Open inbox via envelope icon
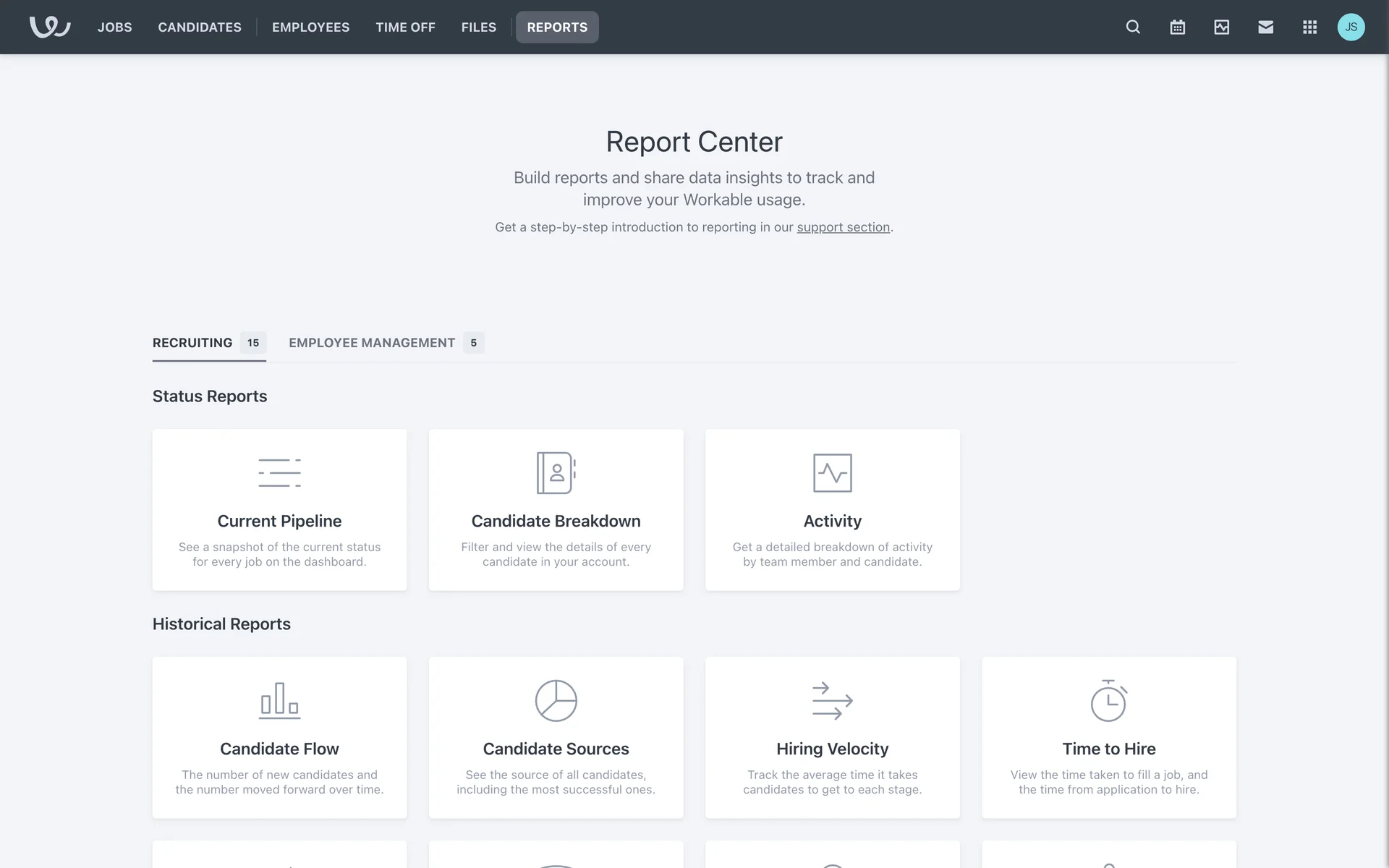Image resolution: width=1389 pixels, height=868 pixels. pyautogui.click(x=1265, y=27)
